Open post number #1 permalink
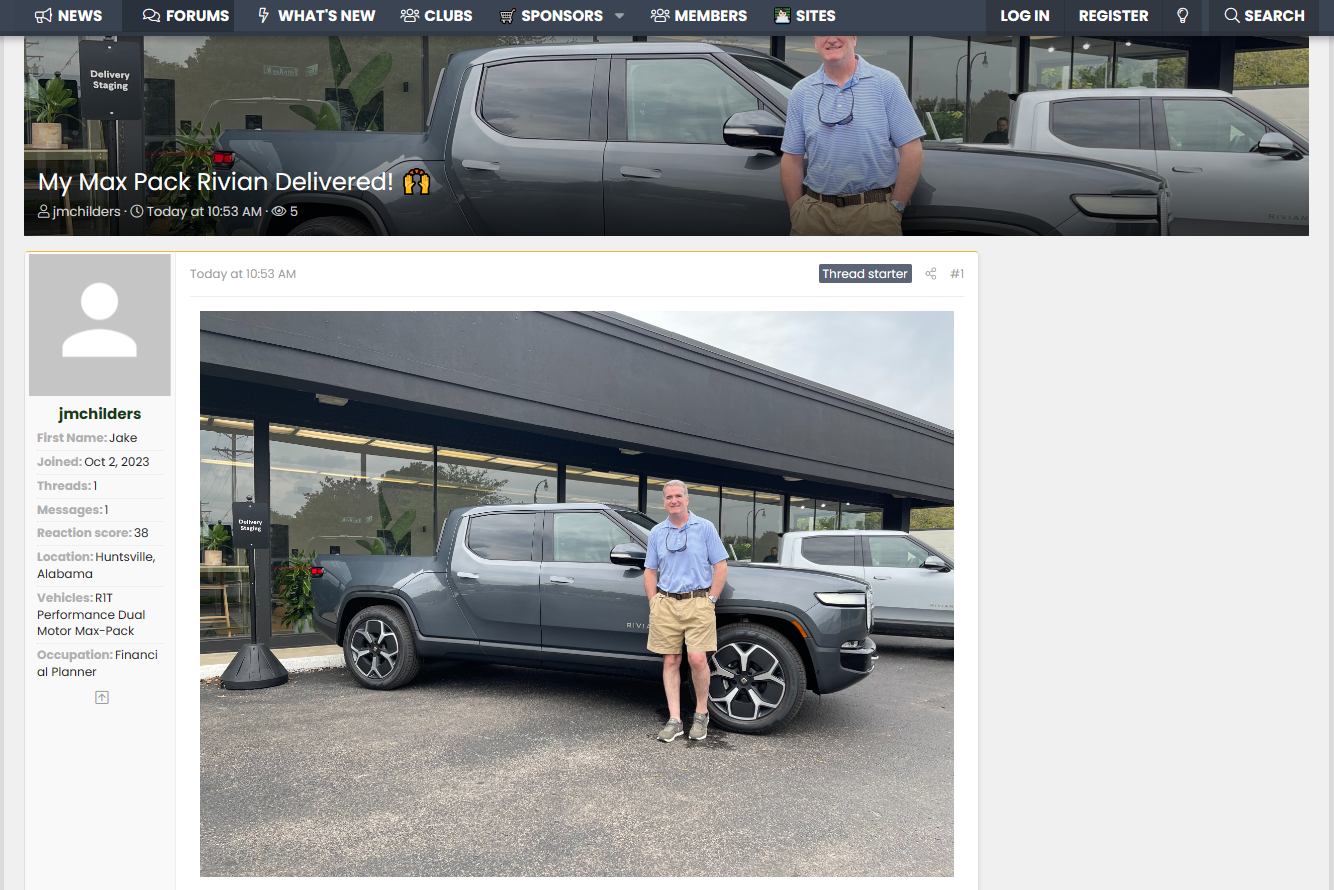The width and height of the screenshot is (1334, 890). coord(957,274)
